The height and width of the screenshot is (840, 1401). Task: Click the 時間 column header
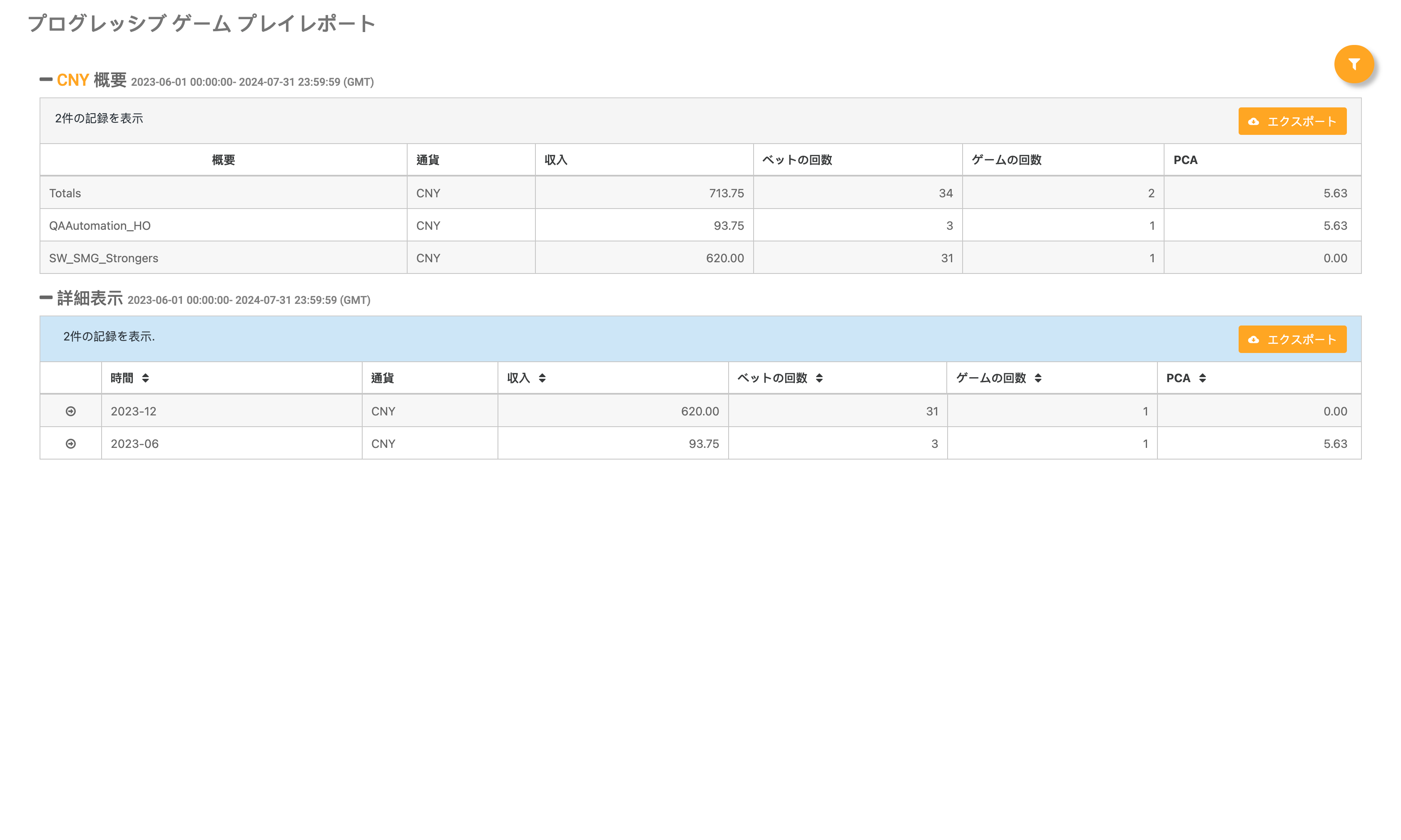pos(122,378)
